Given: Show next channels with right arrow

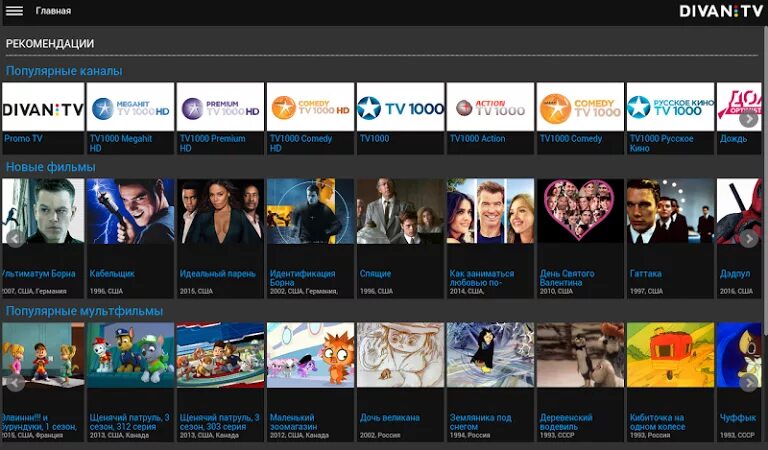Looking at the screenshot, I should (748, 118).
